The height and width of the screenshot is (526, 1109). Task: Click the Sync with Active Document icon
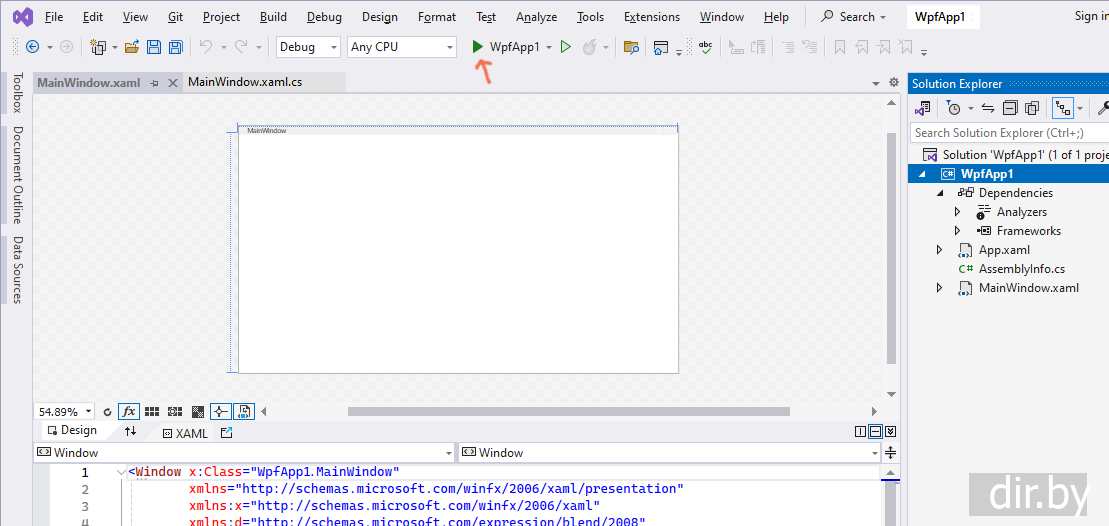pyautogui.click(x=987, y=108)
